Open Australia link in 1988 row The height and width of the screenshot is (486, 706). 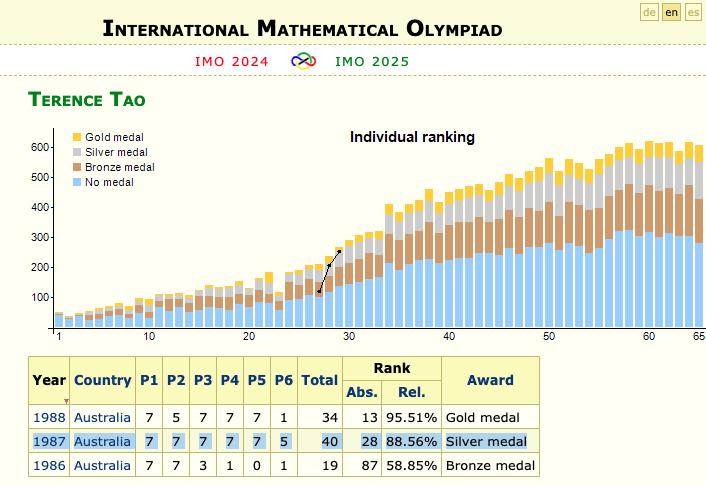[x=102, y=418]
